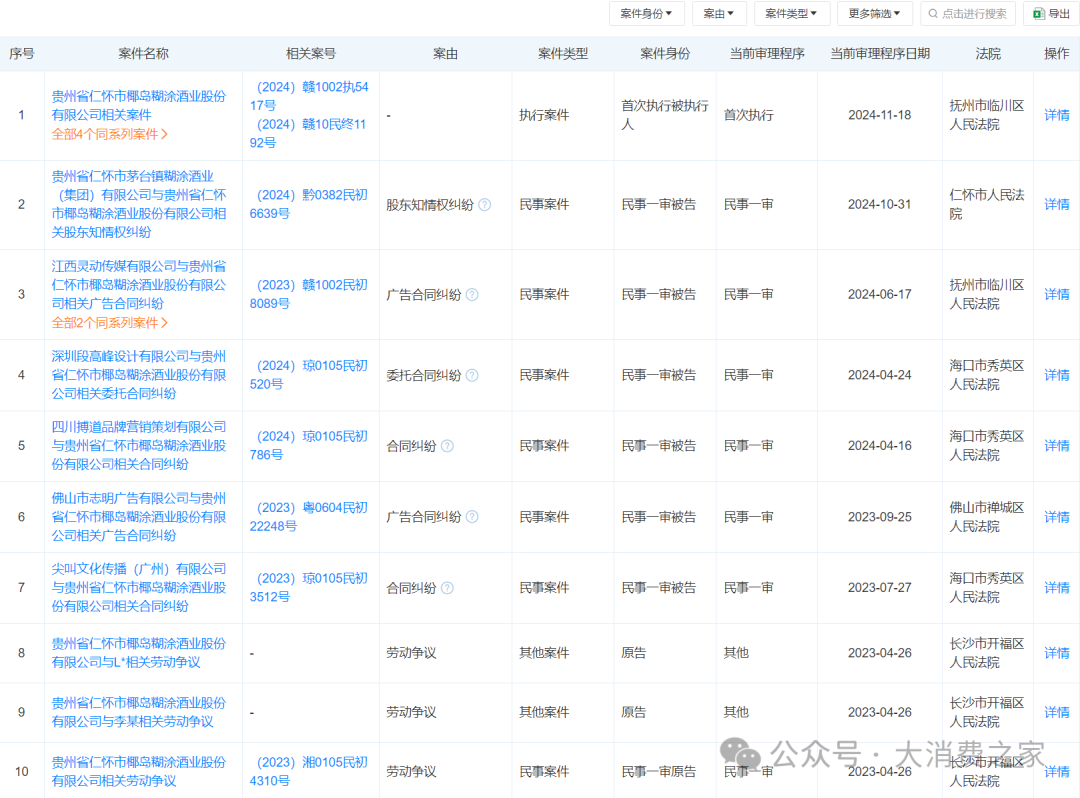
Task: Click the 法院 column header
Action: pos(988,54)
